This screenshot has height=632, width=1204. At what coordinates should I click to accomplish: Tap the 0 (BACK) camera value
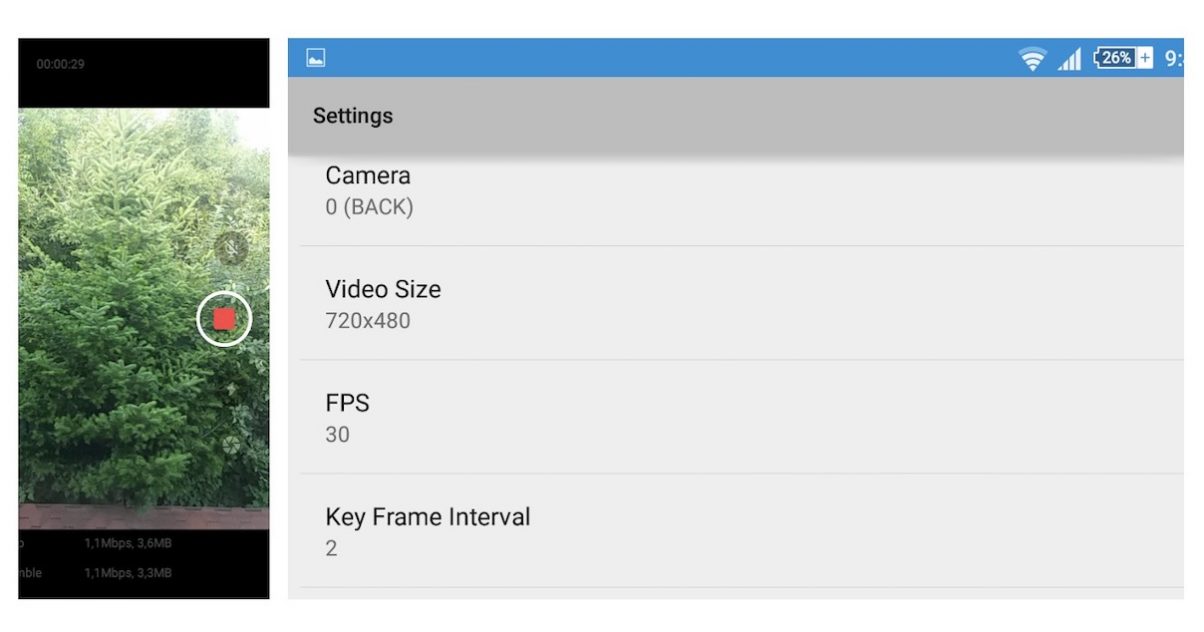(x=369, y=208)
